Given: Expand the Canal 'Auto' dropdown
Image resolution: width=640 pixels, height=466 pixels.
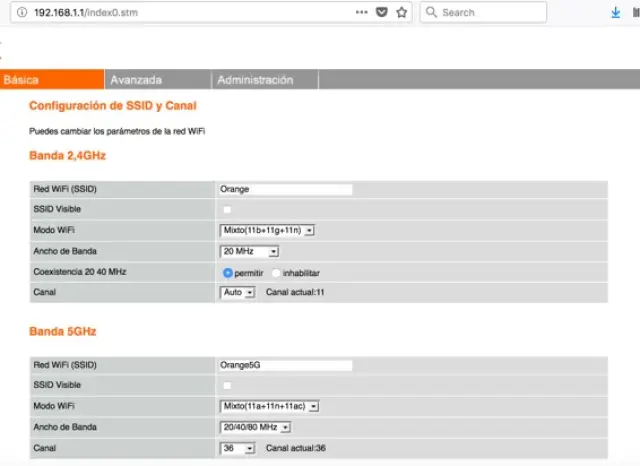Looking at the screenshot, I should coord(237,292).
